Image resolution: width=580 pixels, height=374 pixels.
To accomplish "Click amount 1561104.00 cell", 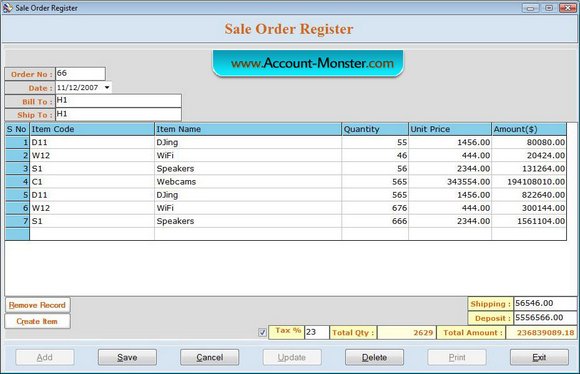I will [529, 221].
